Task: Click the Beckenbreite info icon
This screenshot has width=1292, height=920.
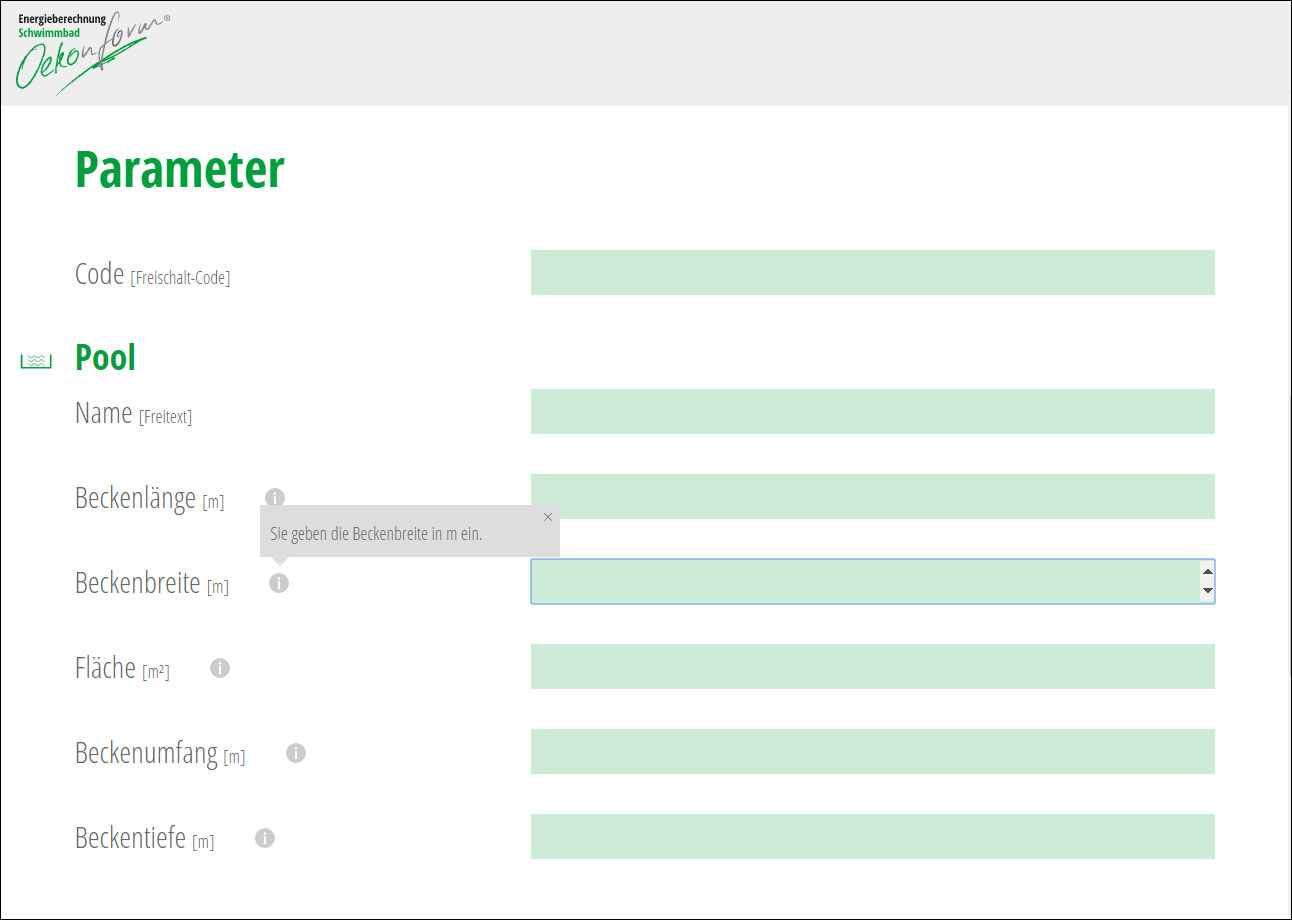Action: (x=279, y=582)
